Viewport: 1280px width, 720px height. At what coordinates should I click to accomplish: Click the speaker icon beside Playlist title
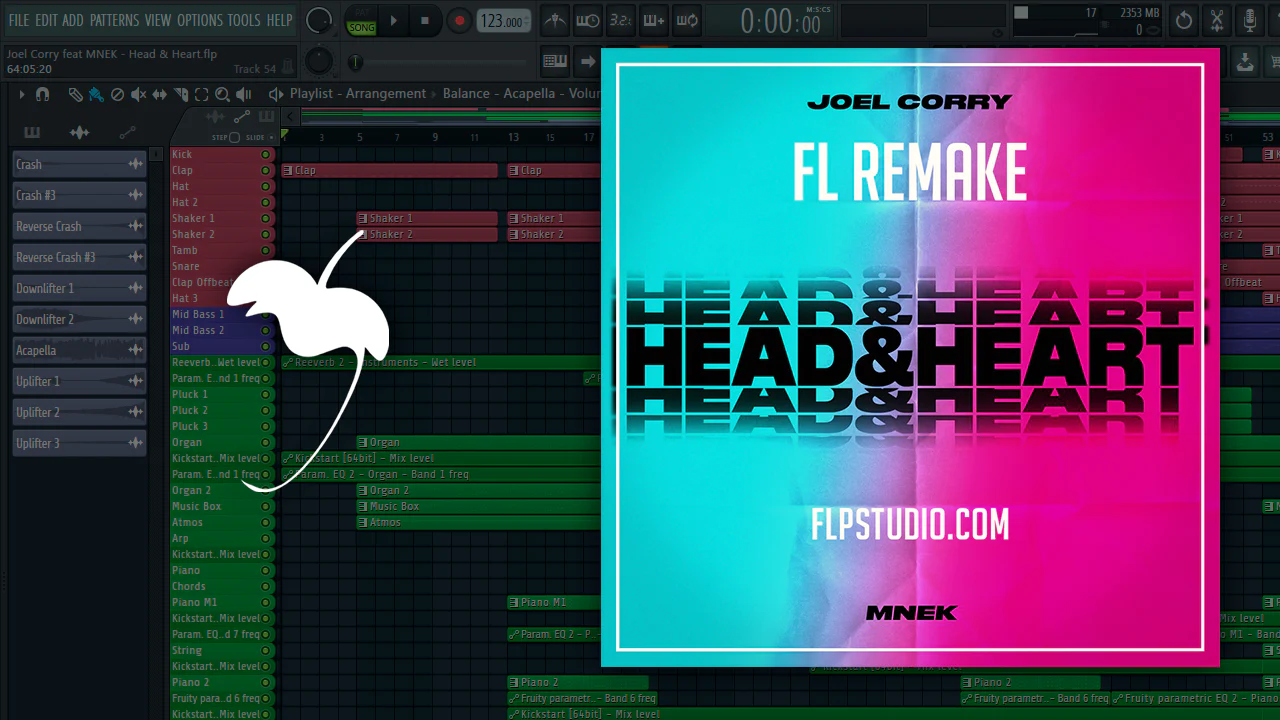coord(276,94)
